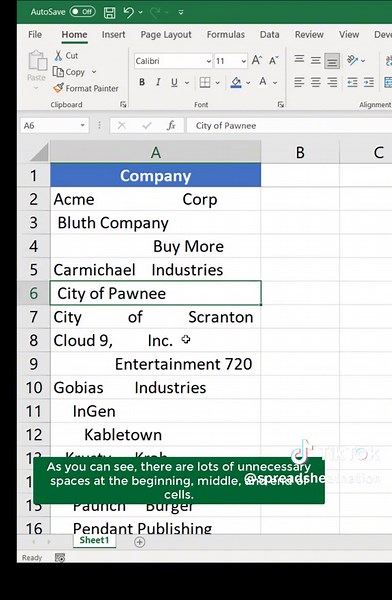Open the Fill Color dropdown arrow
The width and height of the screenshot is (392, 600).
point(248,82)
